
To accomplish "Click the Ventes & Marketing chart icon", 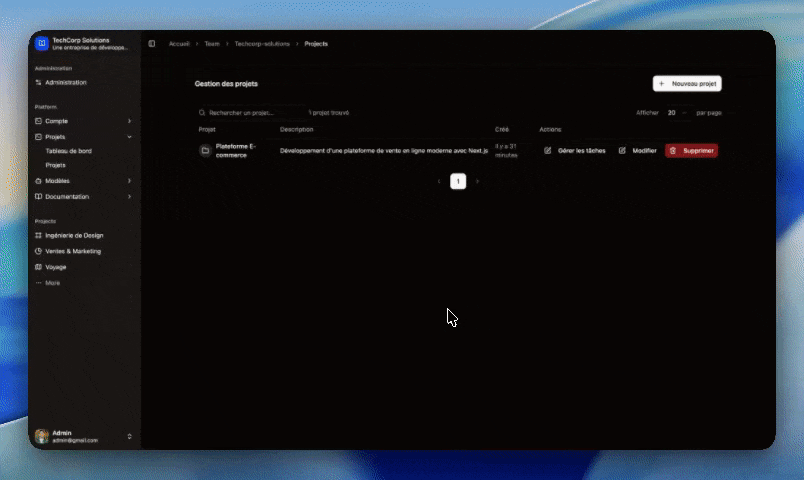I will (38, 251).
